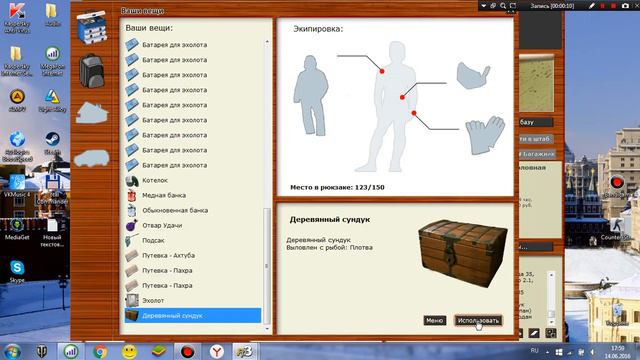Show hidden tray icons with the arrow
The width and height of the screenshot is (640, 360).
tap(547, 352)
